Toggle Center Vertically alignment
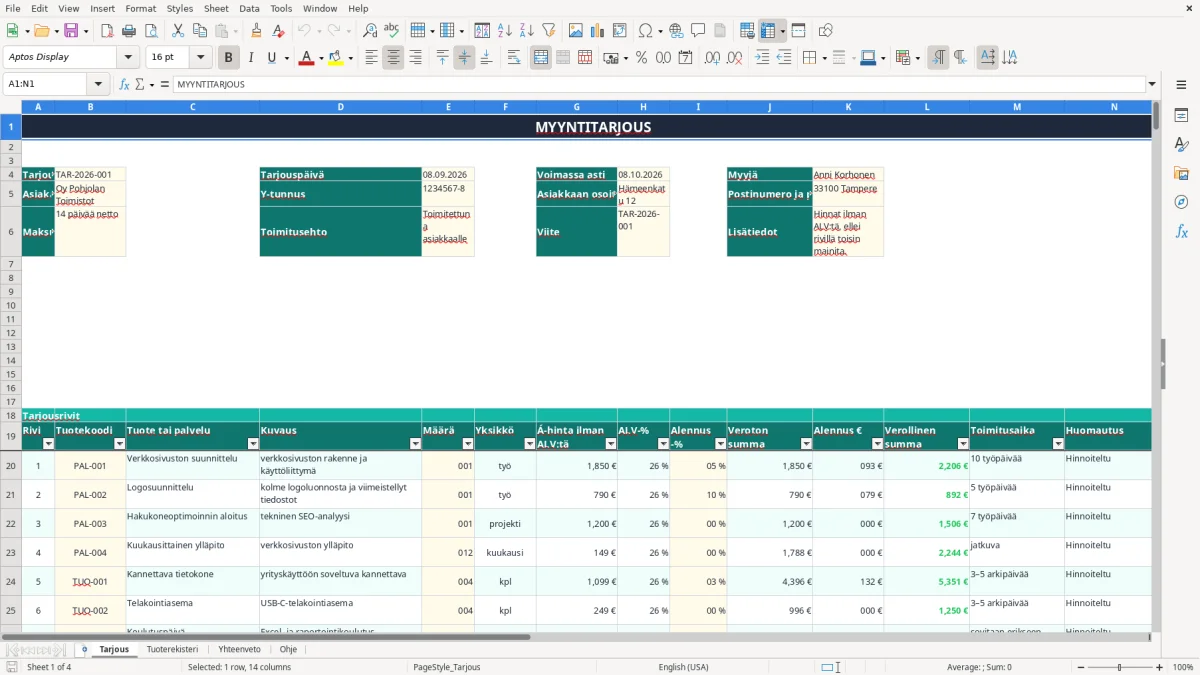Viewport: 1200px width, 675px height. pyautogui.click(x=464, y=58)
